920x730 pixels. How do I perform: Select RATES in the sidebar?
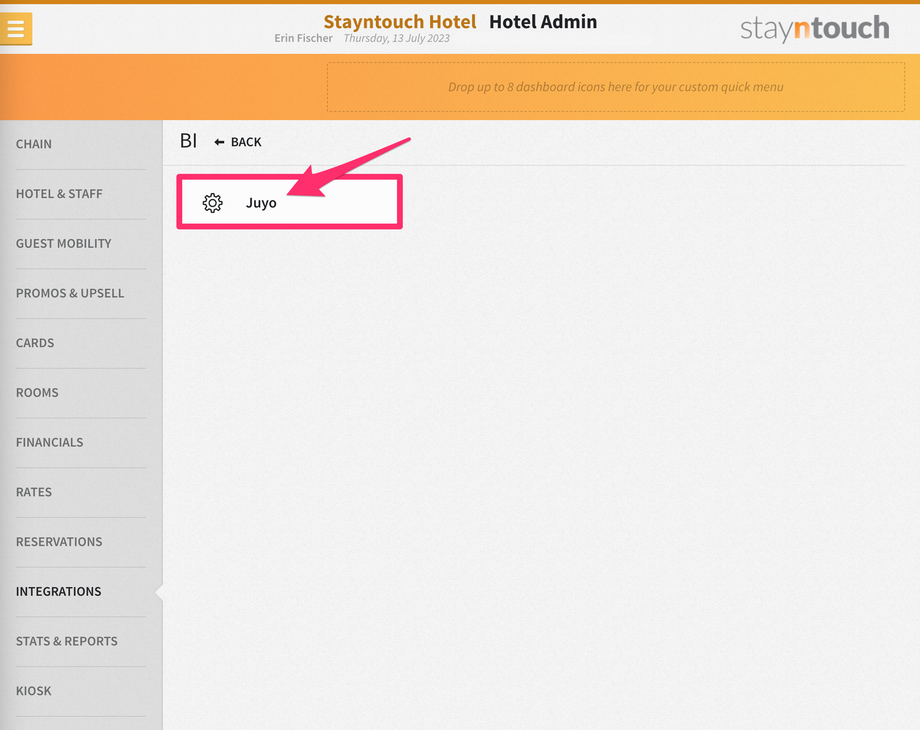point(33,492)
